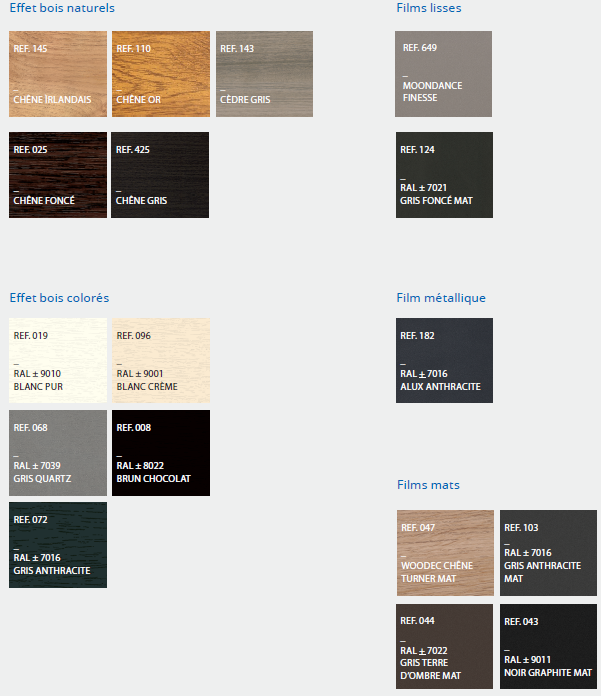Image resolution: width=601 pixels, height=696 pixels.
Task: Click the Chêne Gris REF. 425 swatch
Action: click(160, 175)
